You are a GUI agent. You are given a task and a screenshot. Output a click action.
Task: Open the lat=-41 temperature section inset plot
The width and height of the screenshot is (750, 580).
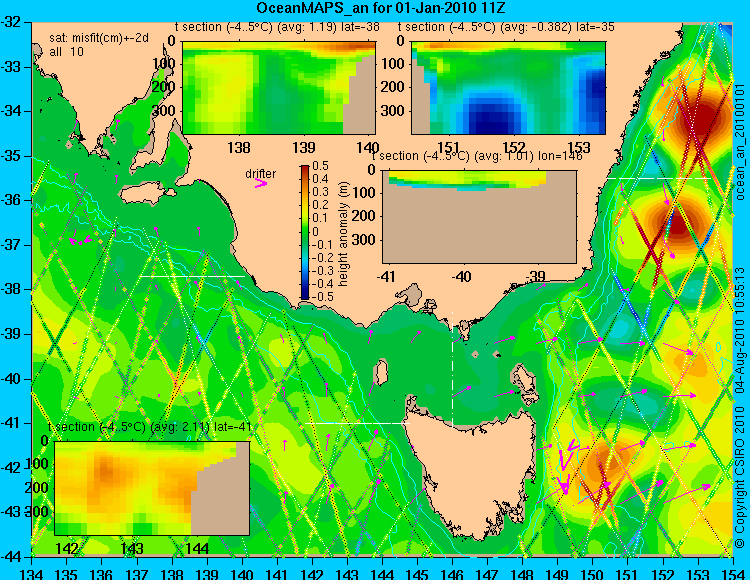click(x=152, y=488)
